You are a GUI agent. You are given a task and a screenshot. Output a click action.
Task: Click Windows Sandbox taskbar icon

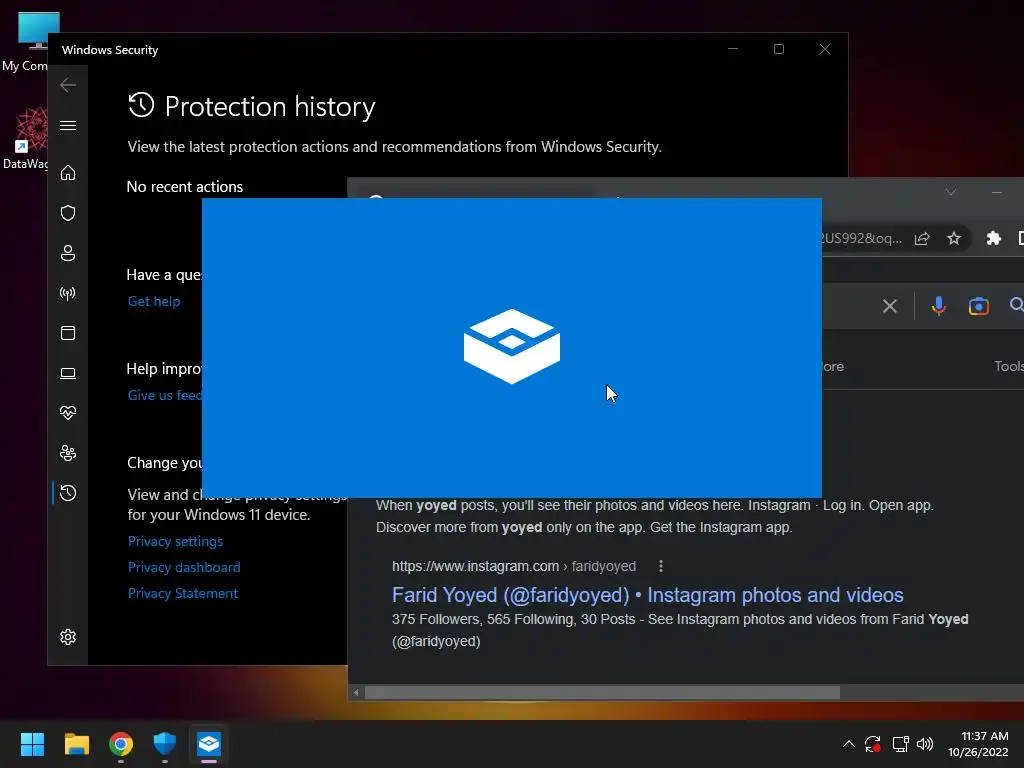[x=209, y=744]
